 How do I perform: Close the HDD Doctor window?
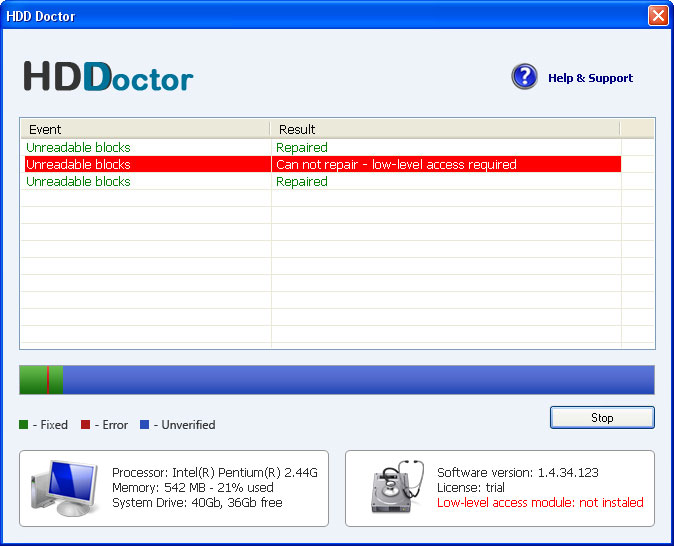click(x=658, y=16)
